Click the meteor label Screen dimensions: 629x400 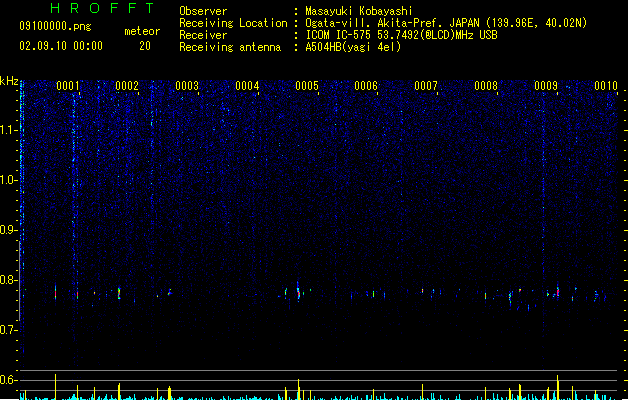[142, 31]
